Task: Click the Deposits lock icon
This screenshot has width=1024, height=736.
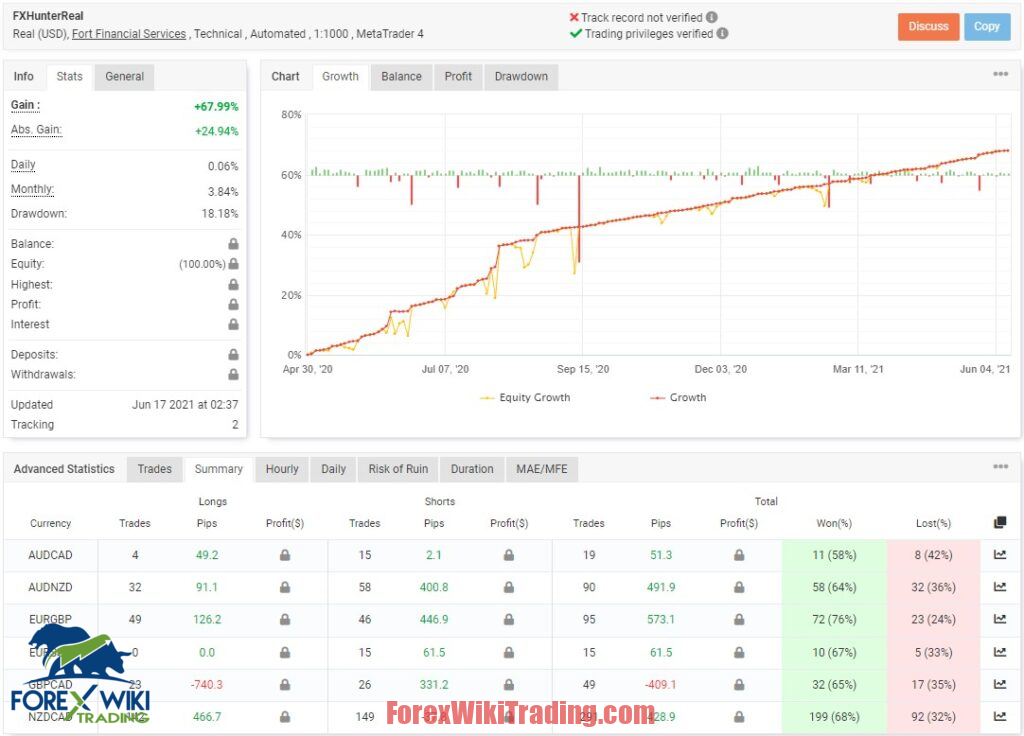Action: point(233,355)
